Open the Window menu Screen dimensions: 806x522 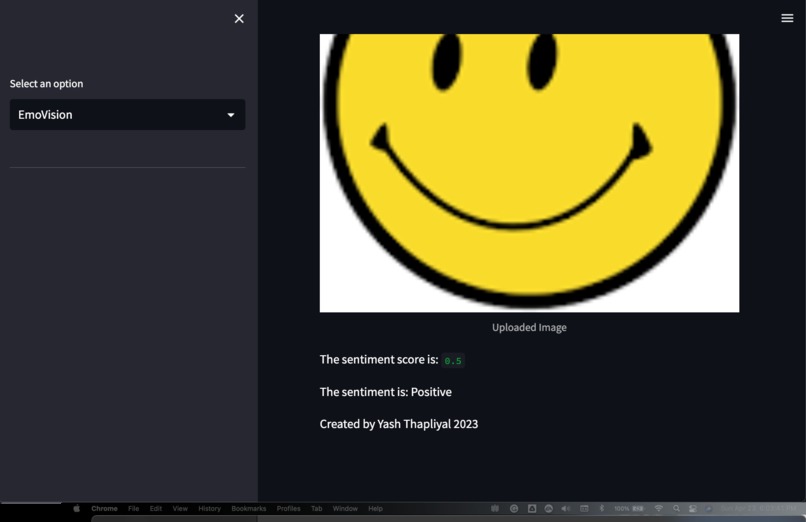[x=345, y=509]
